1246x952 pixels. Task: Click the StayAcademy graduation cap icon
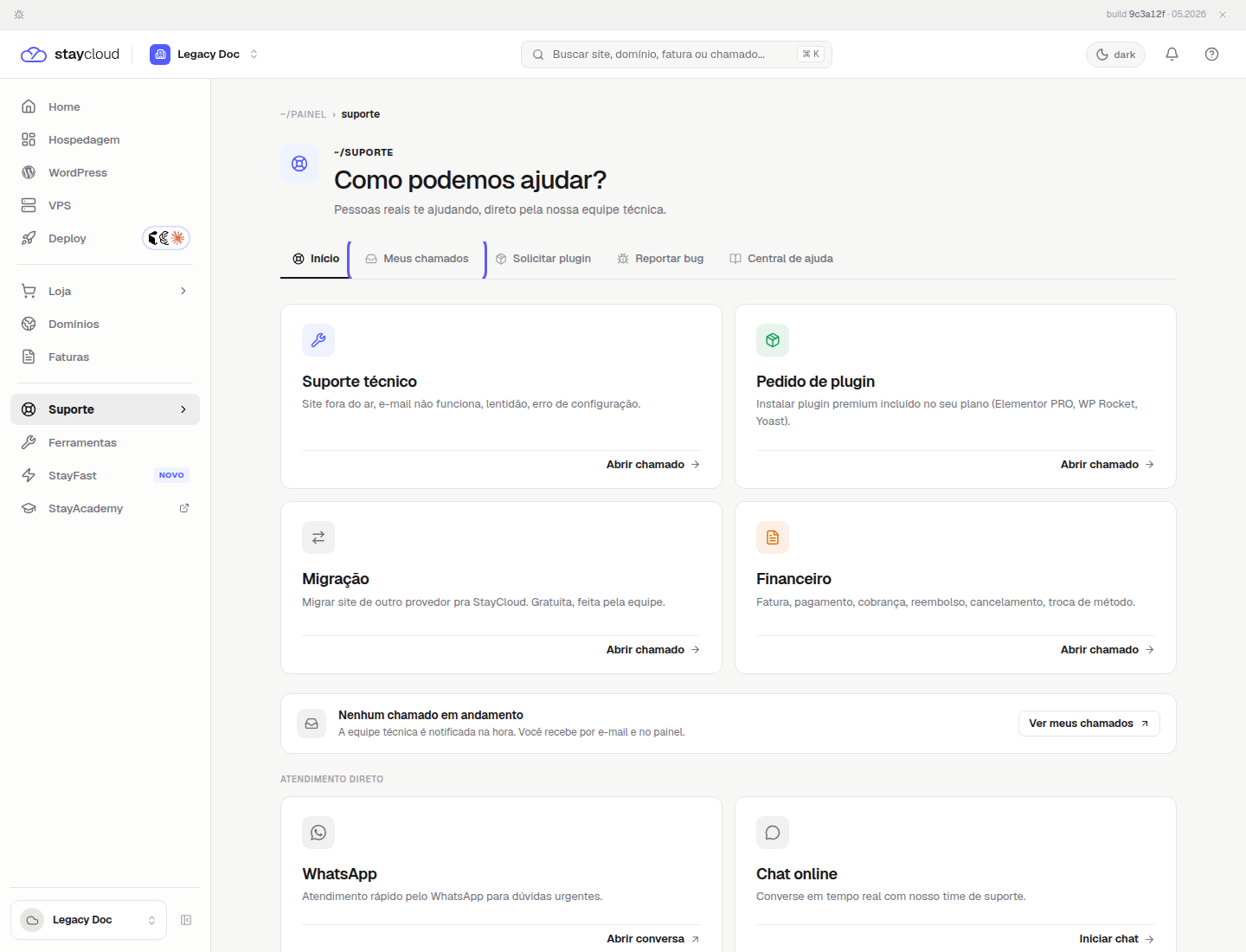[x=29, y=508]
